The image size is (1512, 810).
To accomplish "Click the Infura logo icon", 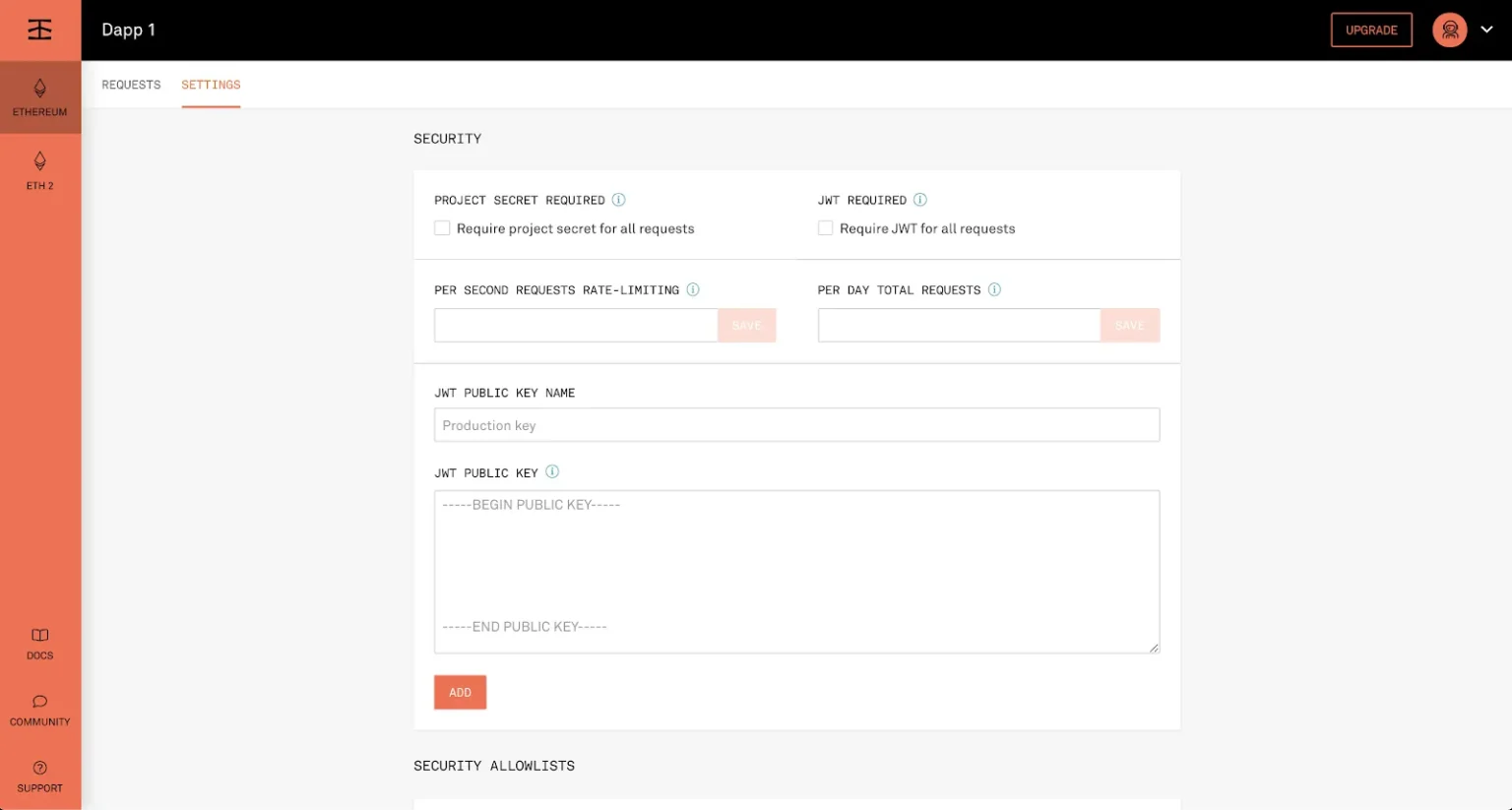I will point(39,30).
